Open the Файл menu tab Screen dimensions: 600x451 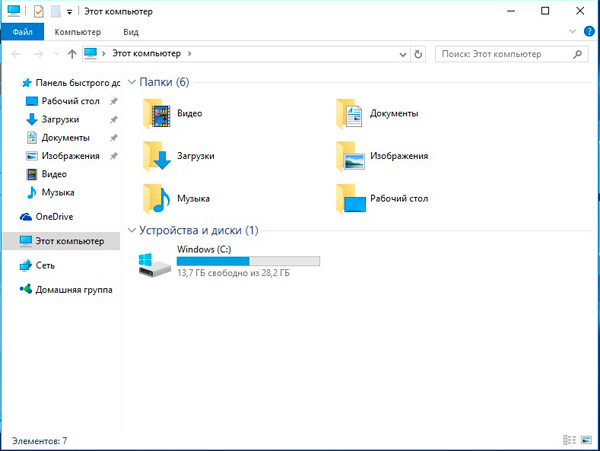pyautogui.click(x=22, y=32)
